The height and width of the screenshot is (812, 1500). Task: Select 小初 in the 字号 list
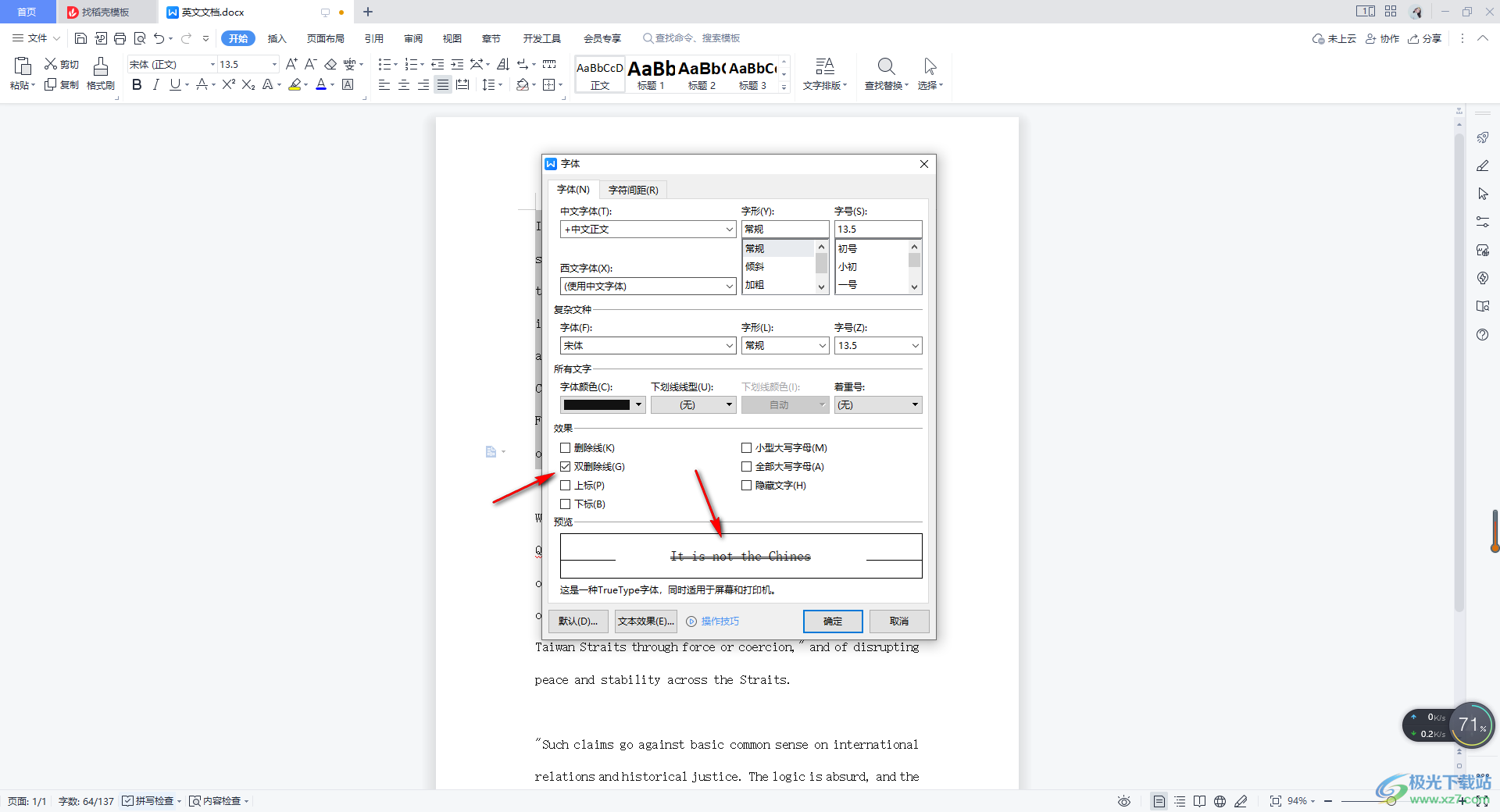[x=848, y=267]
